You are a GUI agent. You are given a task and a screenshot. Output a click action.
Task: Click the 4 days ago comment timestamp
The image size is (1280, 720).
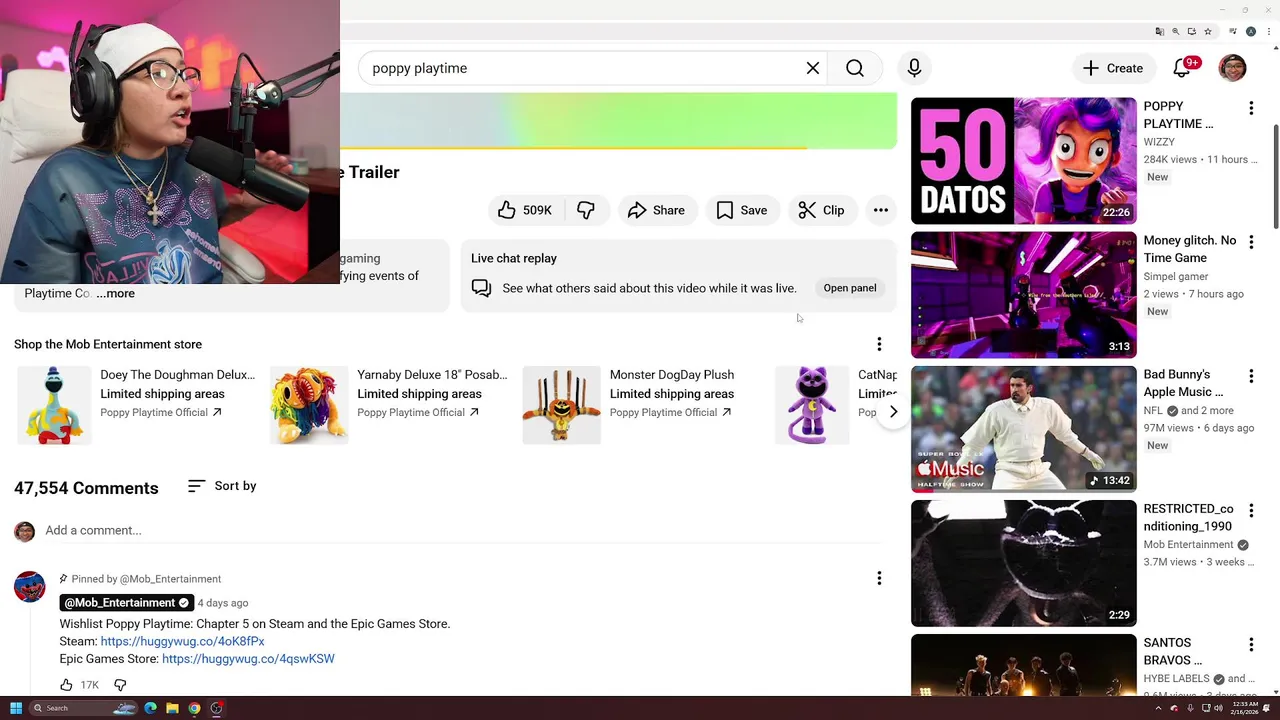[x=223, y=603]
